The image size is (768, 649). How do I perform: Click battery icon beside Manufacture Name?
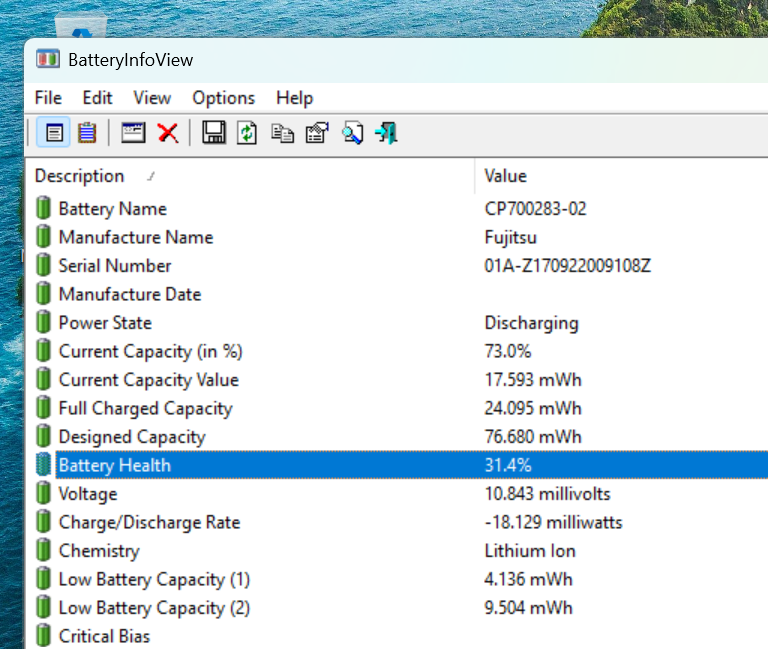[x=44, y=236]
